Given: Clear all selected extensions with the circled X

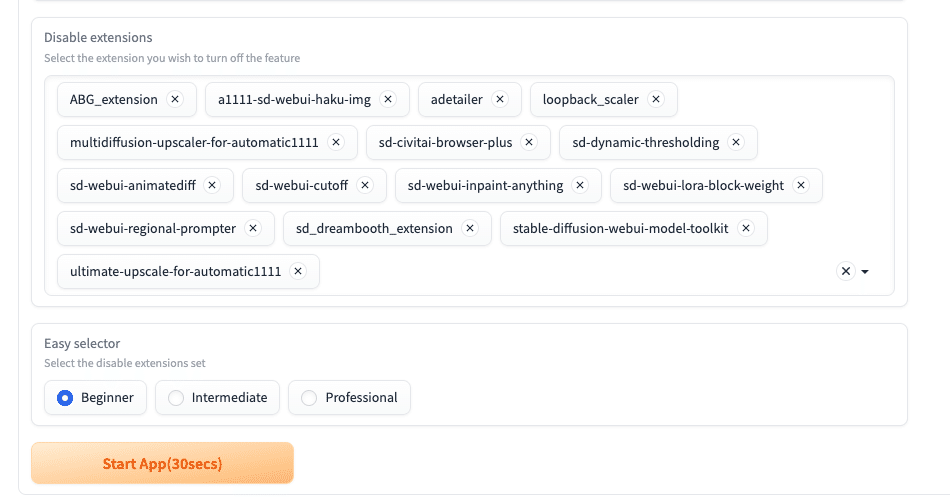Looking at the screenshot, I should [x=846, y=271].
